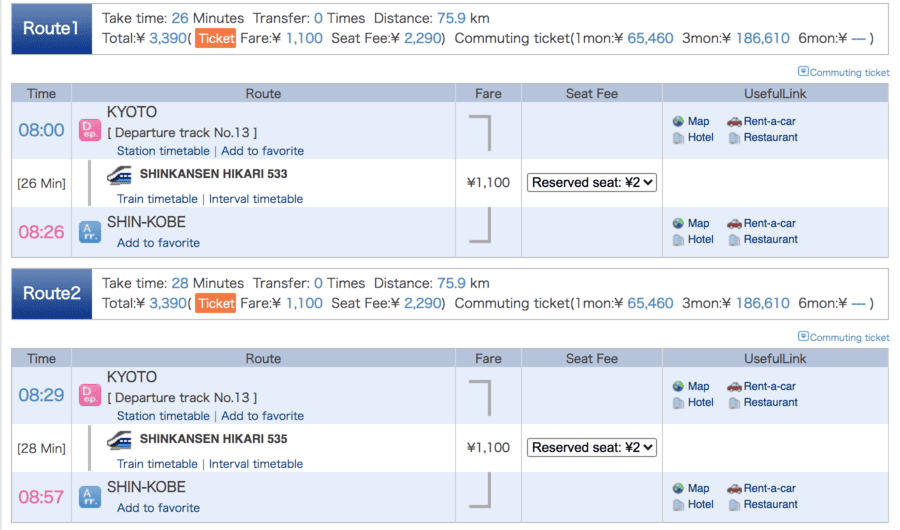Click the Shinkansen Hikari 535 train icon
This screenshot has height=530, width=900.
pyautogui.click(x=120, y=440)
